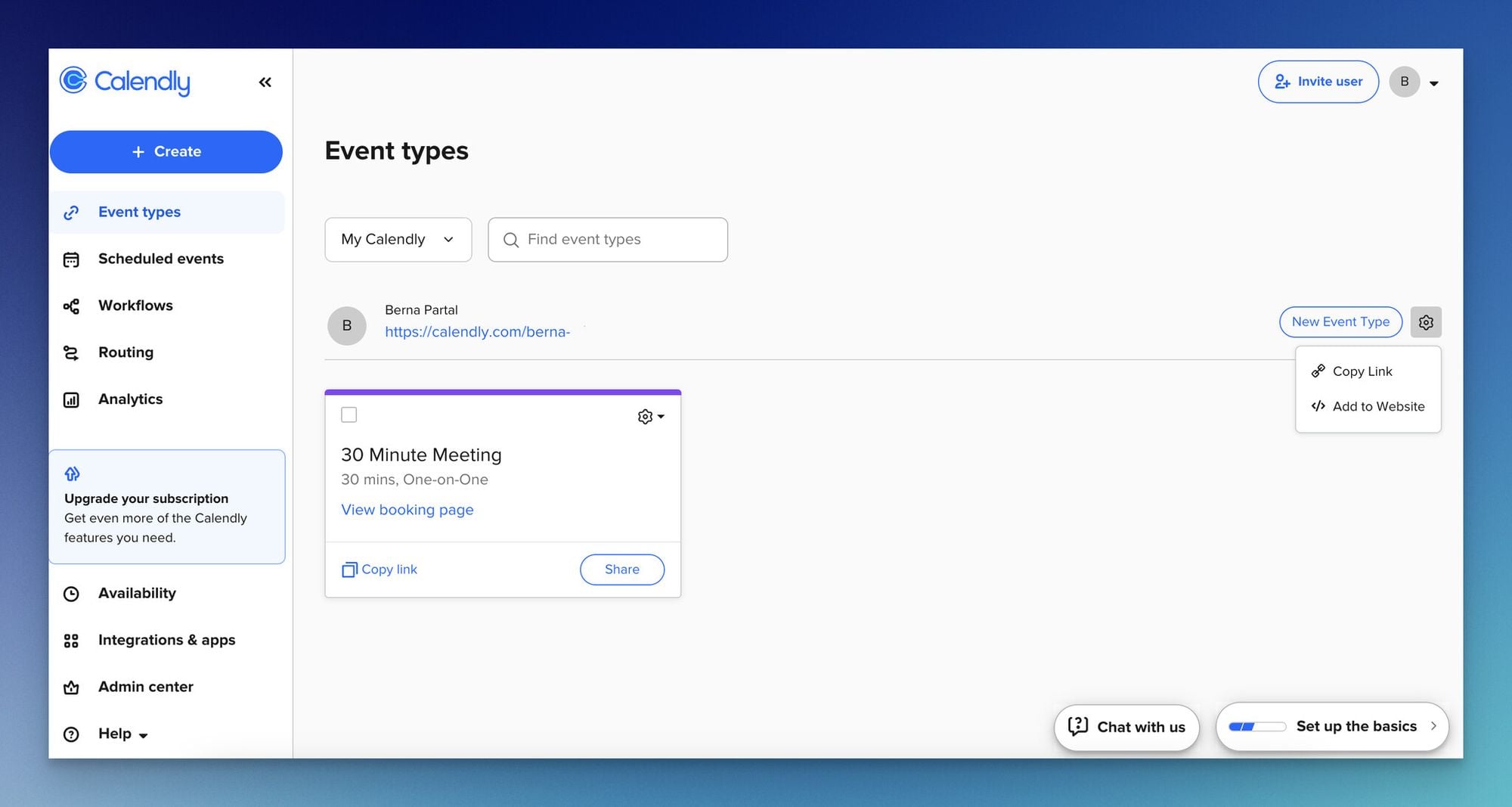Click the Analytics chart icon
Screen dimensions: 1512x807
click(71, 400)
